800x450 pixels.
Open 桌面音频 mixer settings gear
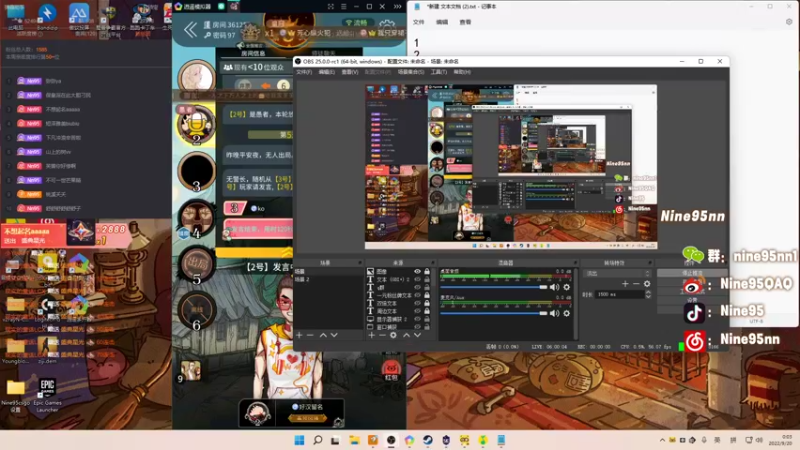tap(566, 287)
